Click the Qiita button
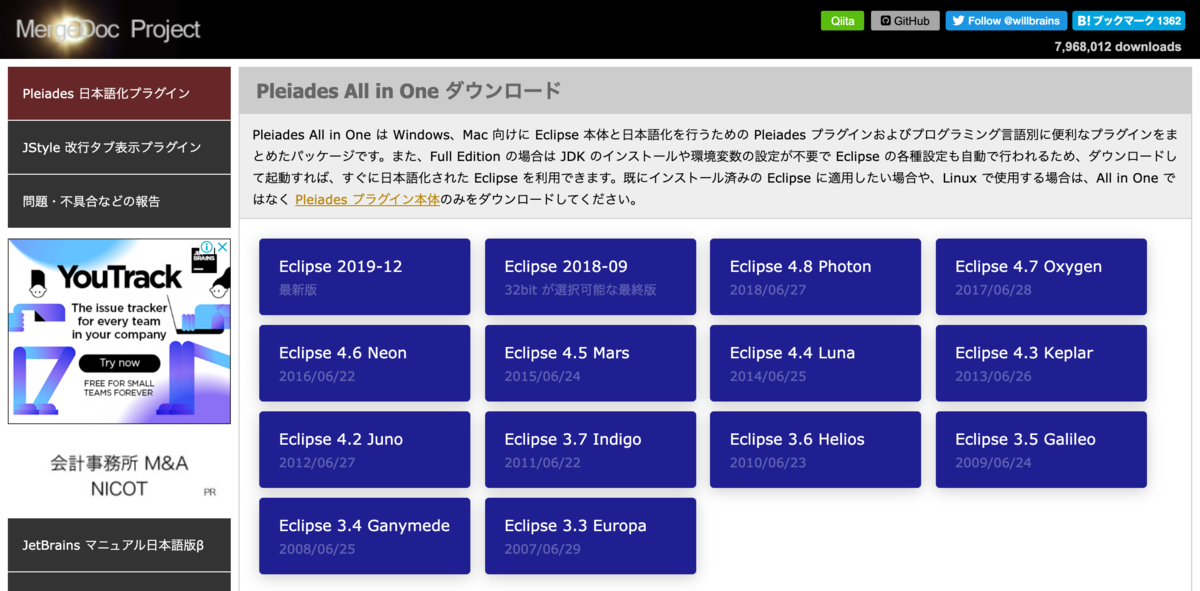 [842, 20]
